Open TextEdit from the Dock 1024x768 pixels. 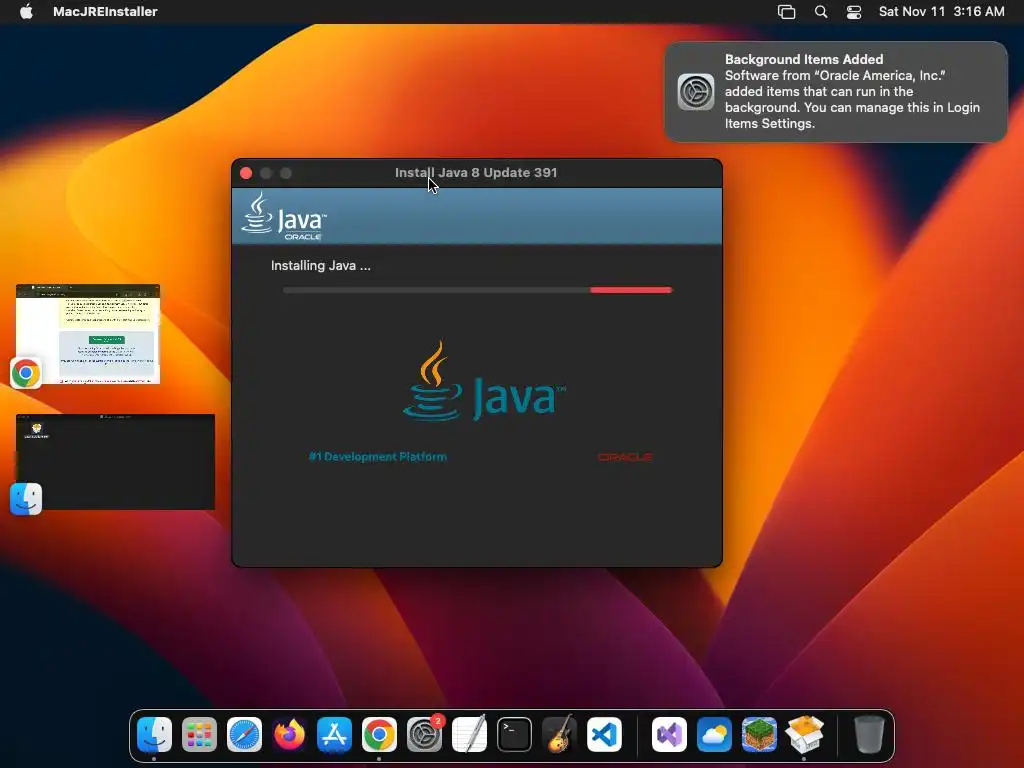(x=470, y=735)
